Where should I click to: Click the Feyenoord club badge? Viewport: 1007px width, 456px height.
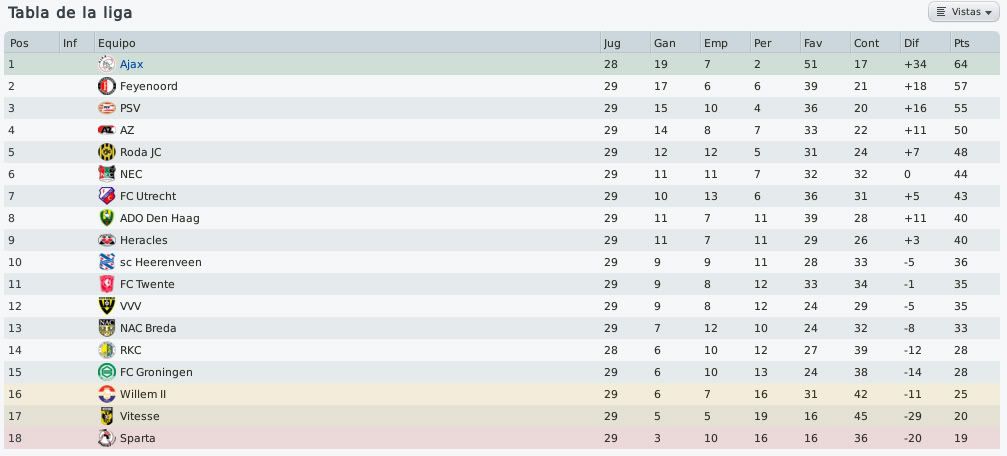point(107,86)
